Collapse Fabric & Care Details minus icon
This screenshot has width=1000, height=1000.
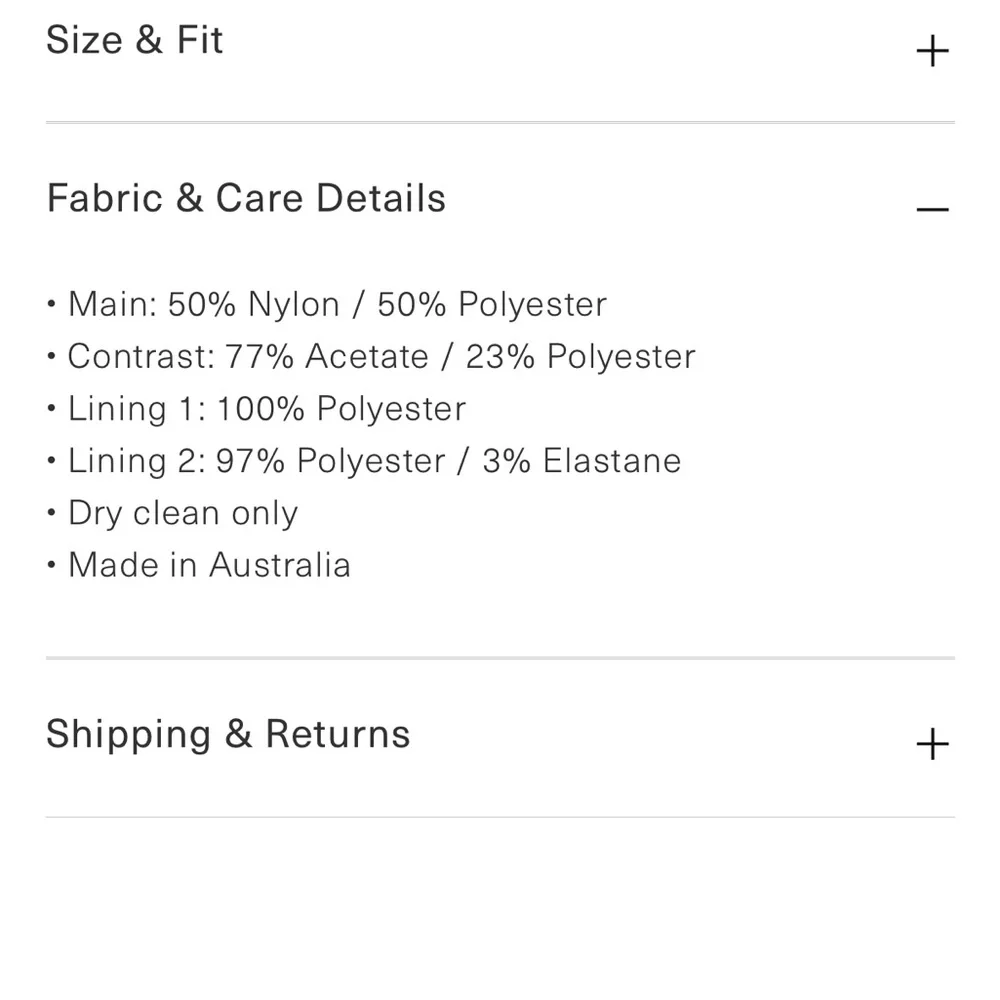pos(932,209)
